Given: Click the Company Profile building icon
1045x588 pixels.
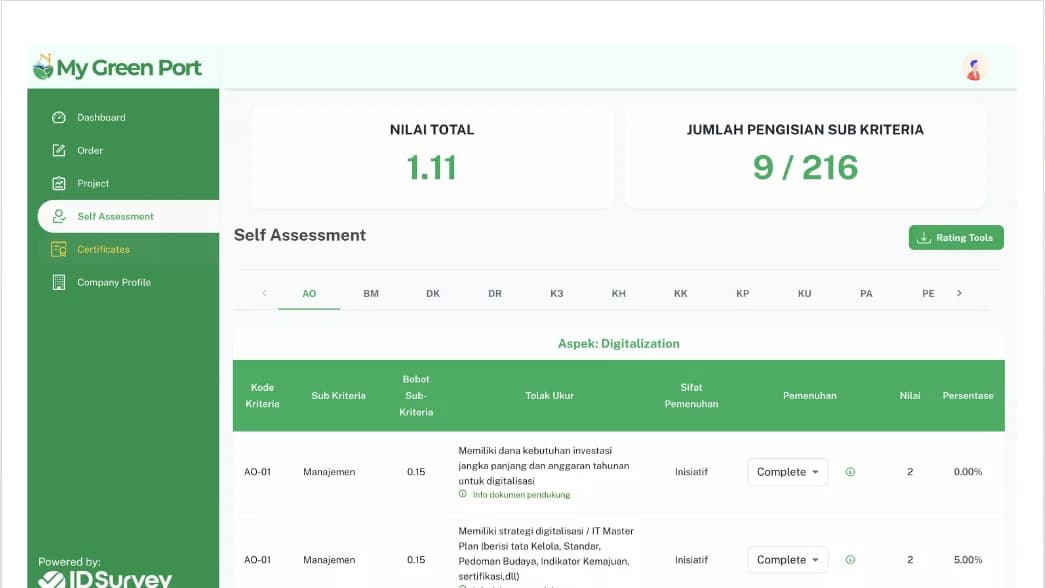Looking at the screenshot, I should tap(59, 282).
